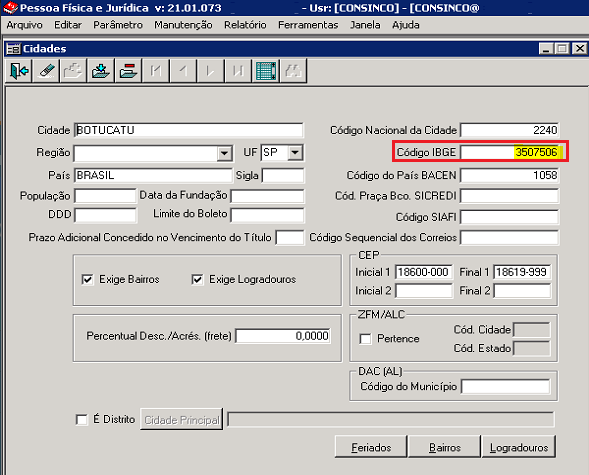This screenshot has width=589, height=475.
Task: Click Código Sequencial dos Correios field
Action: click(510, 238)
